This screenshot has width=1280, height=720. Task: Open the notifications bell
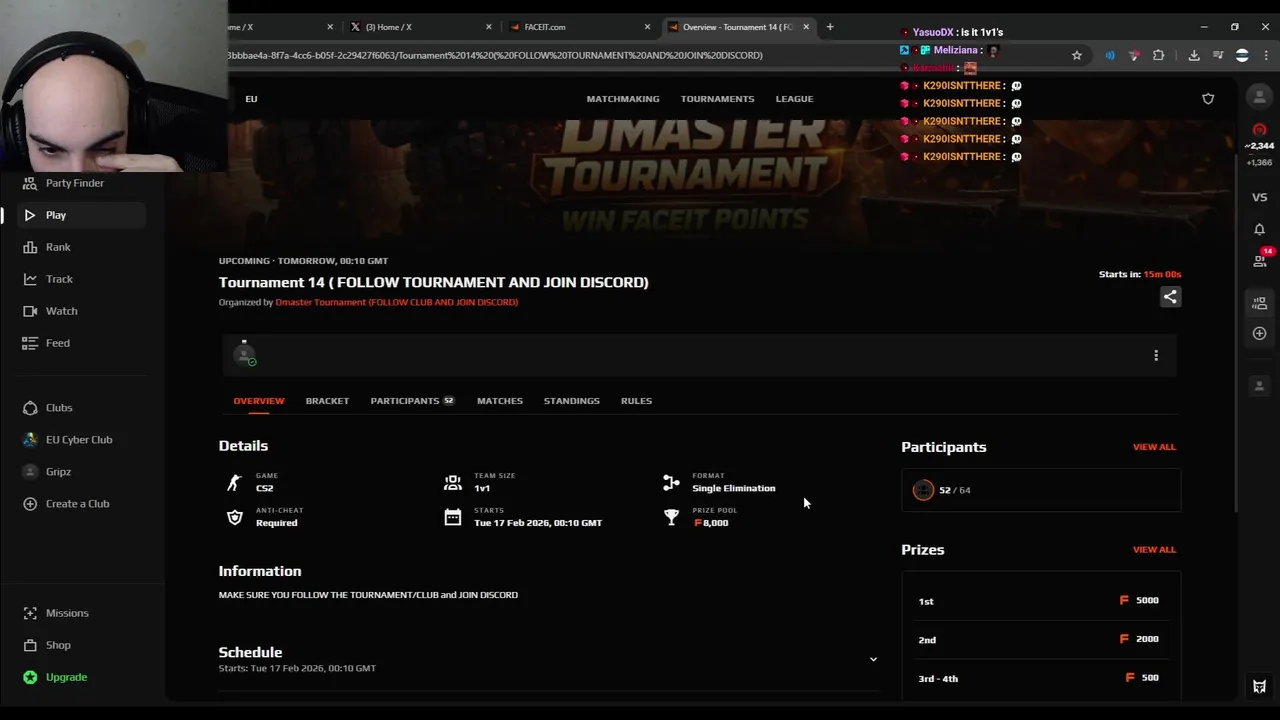point(1259,229)
